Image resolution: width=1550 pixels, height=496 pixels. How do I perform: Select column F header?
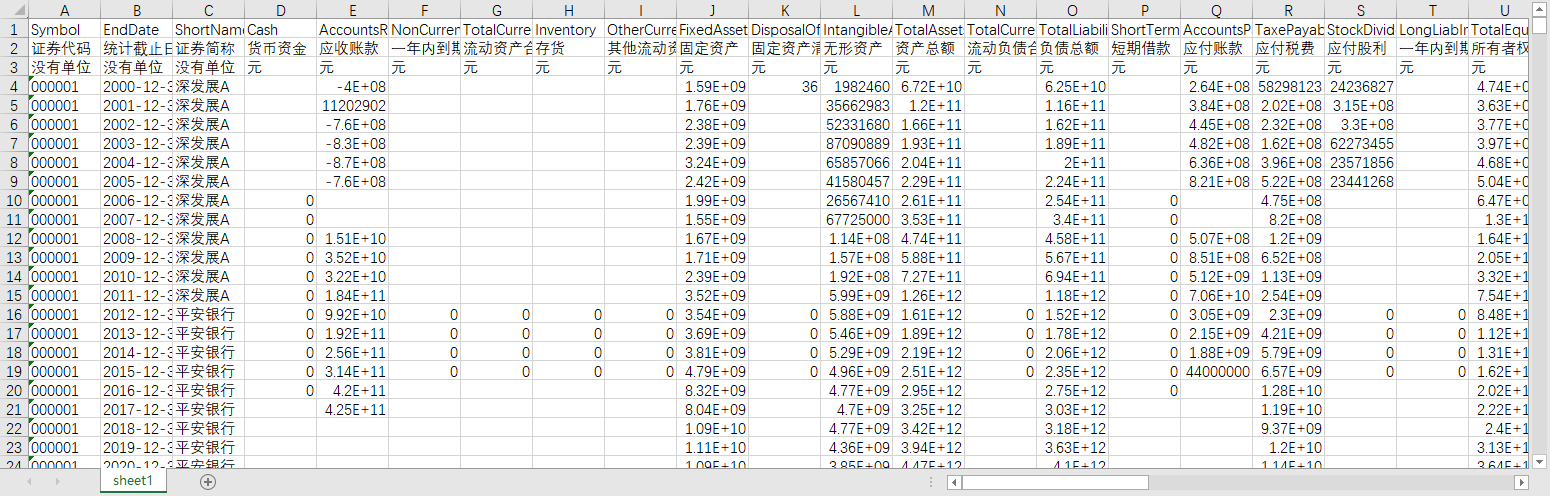tap(424, 10)
